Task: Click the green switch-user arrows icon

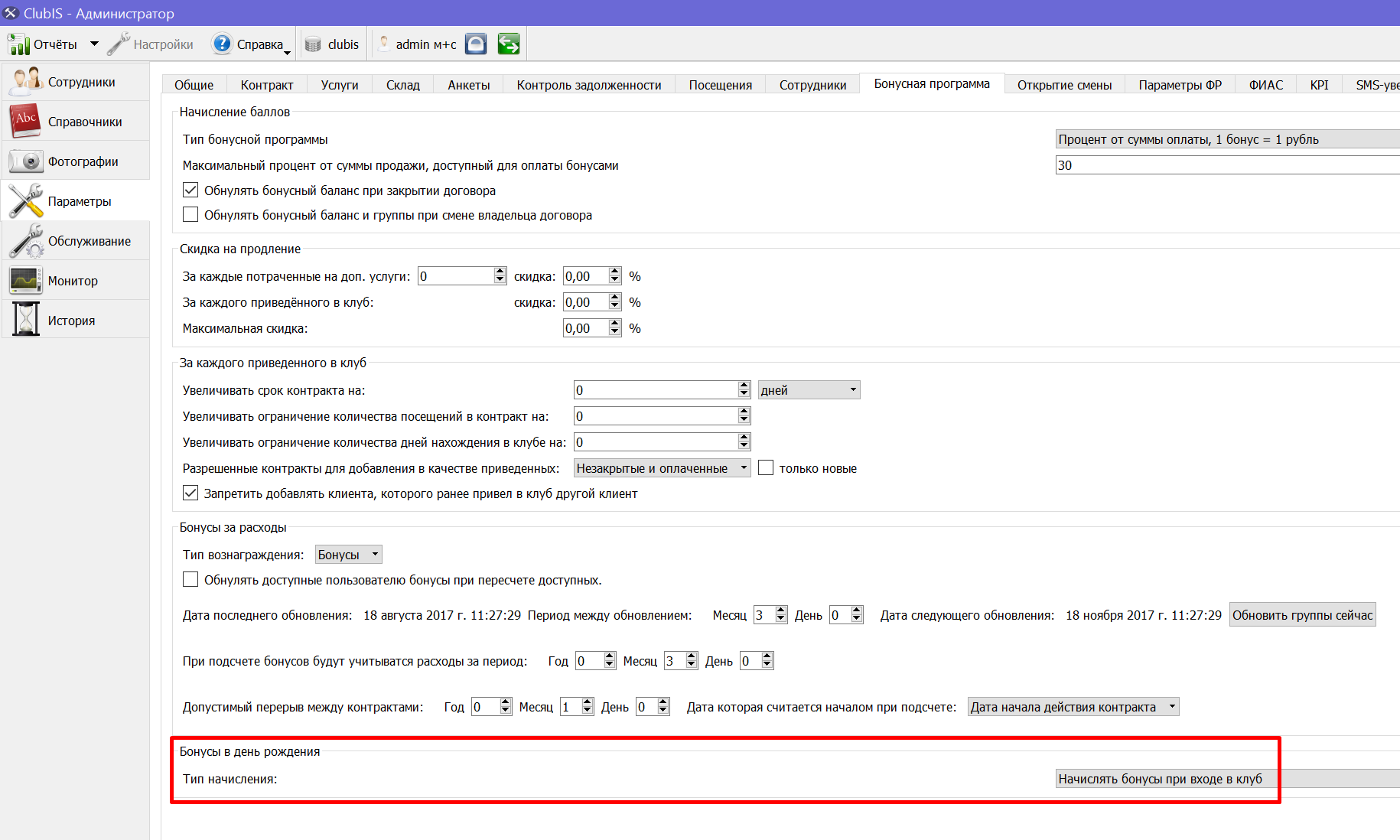Action: tap(509, 44)
